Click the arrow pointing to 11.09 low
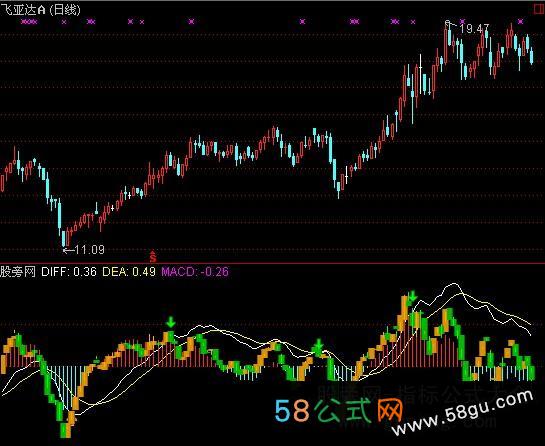Viewport: 545px width, 446px height. tap(68, 250)
